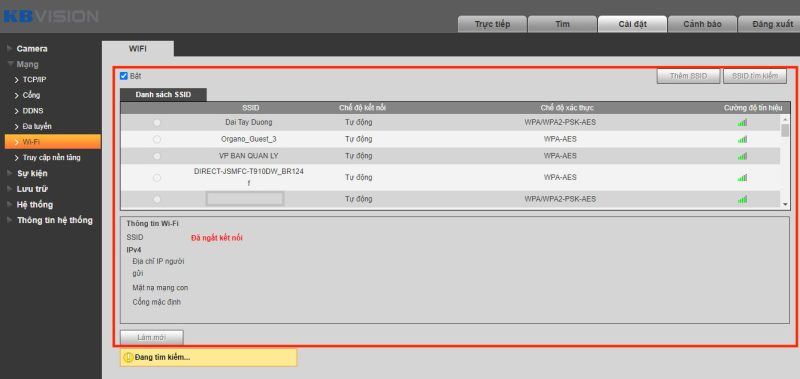This screenshot has width=800, height=379.
Task: Select radio button for Dai Tay Duong
Action: [x=157, y=122]
